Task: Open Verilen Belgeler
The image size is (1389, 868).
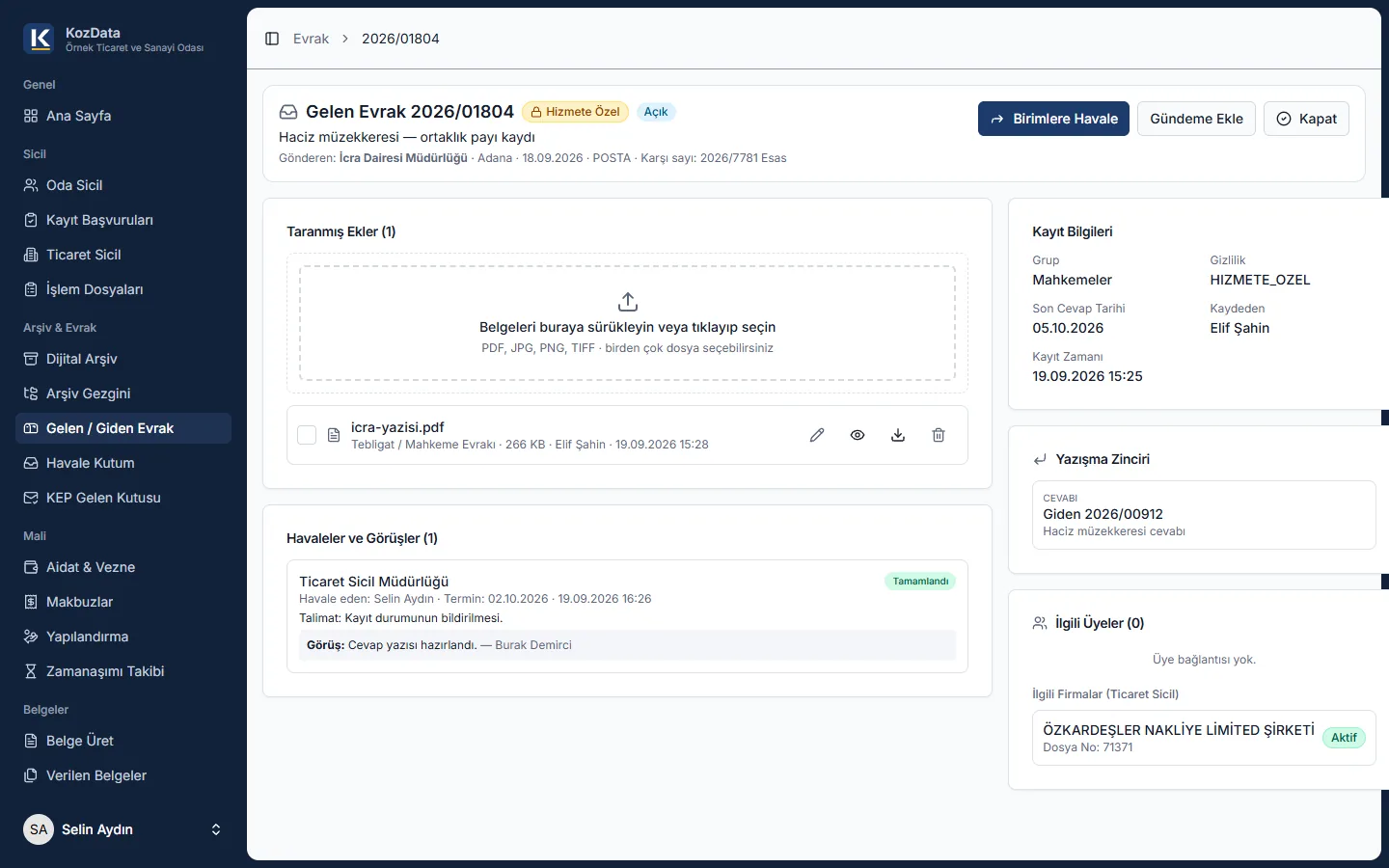Action: click(123, 775)
